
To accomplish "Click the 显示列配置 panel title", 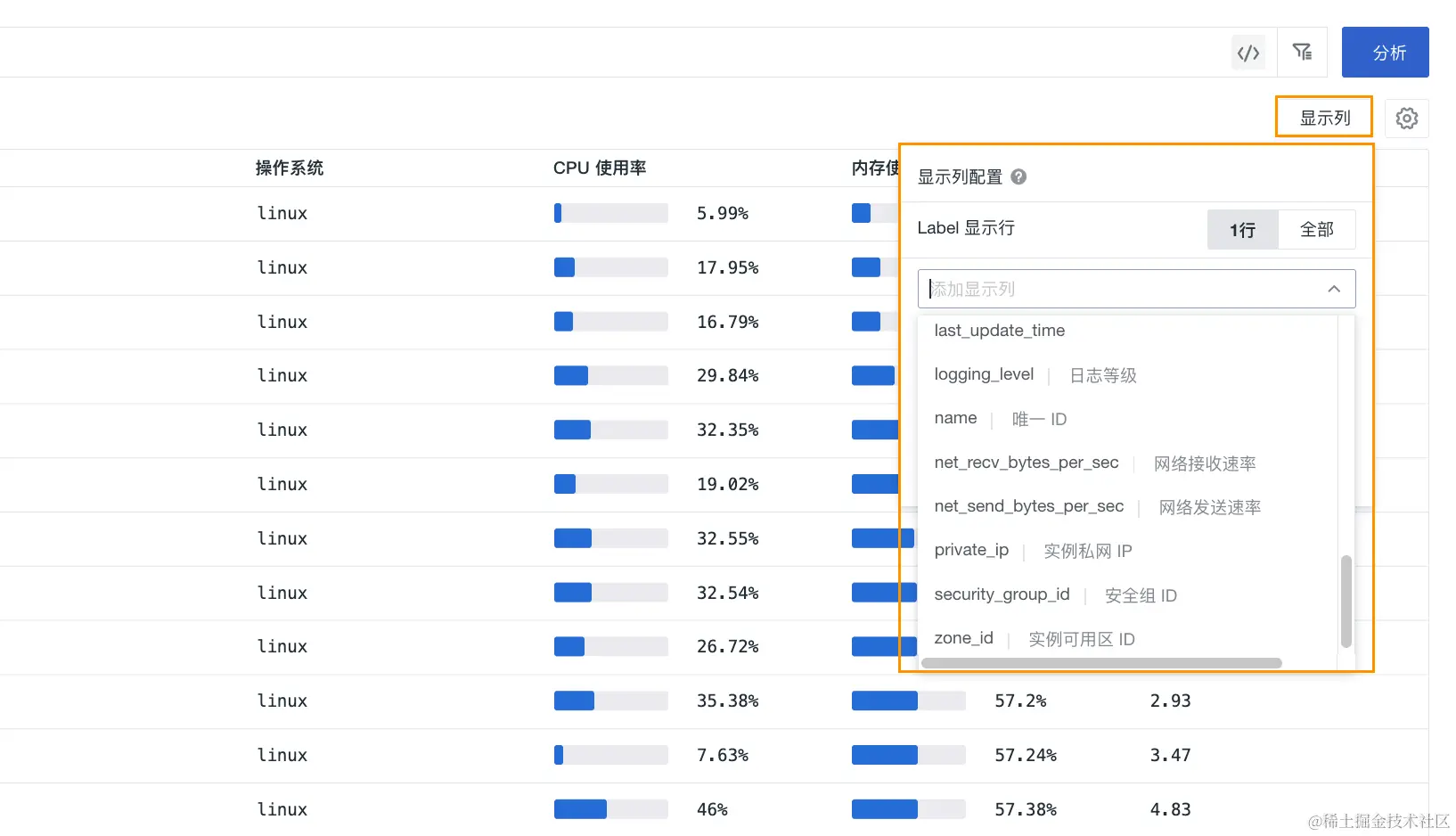I will coord(960,176).
